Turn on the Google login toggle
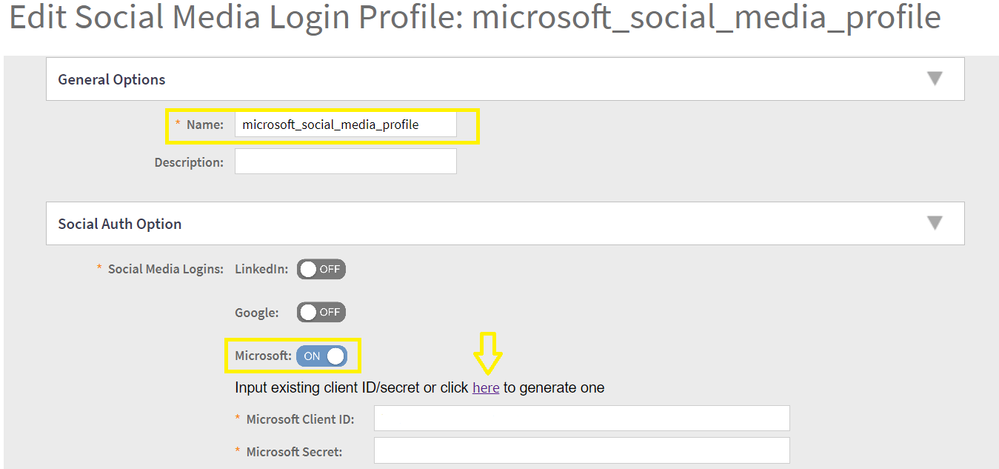999x469 pixels. (x=321, y=312)
